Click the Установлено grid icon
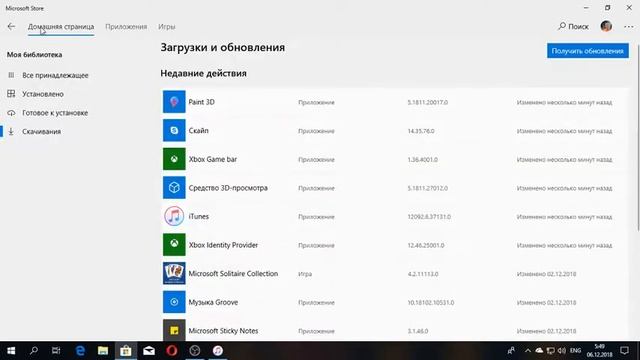The width and height of the screenshot is (640, 360). 11,94
